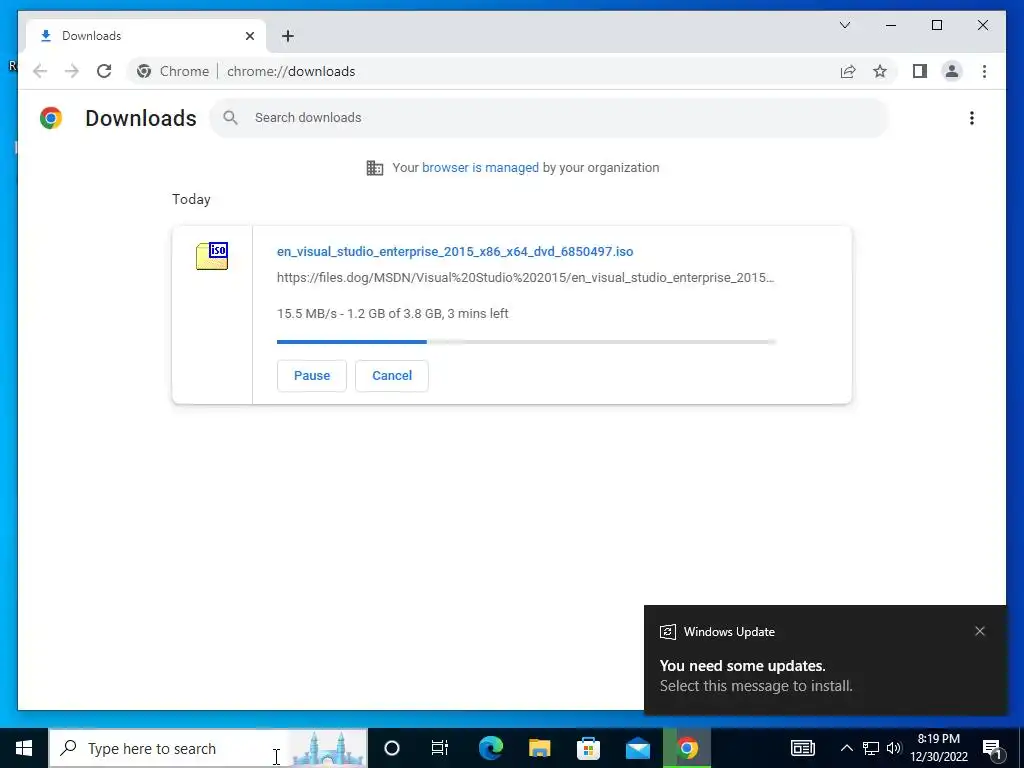Open Chrome's three-dot main menu
1024x768 pixels.
click(x=984, y=71)
